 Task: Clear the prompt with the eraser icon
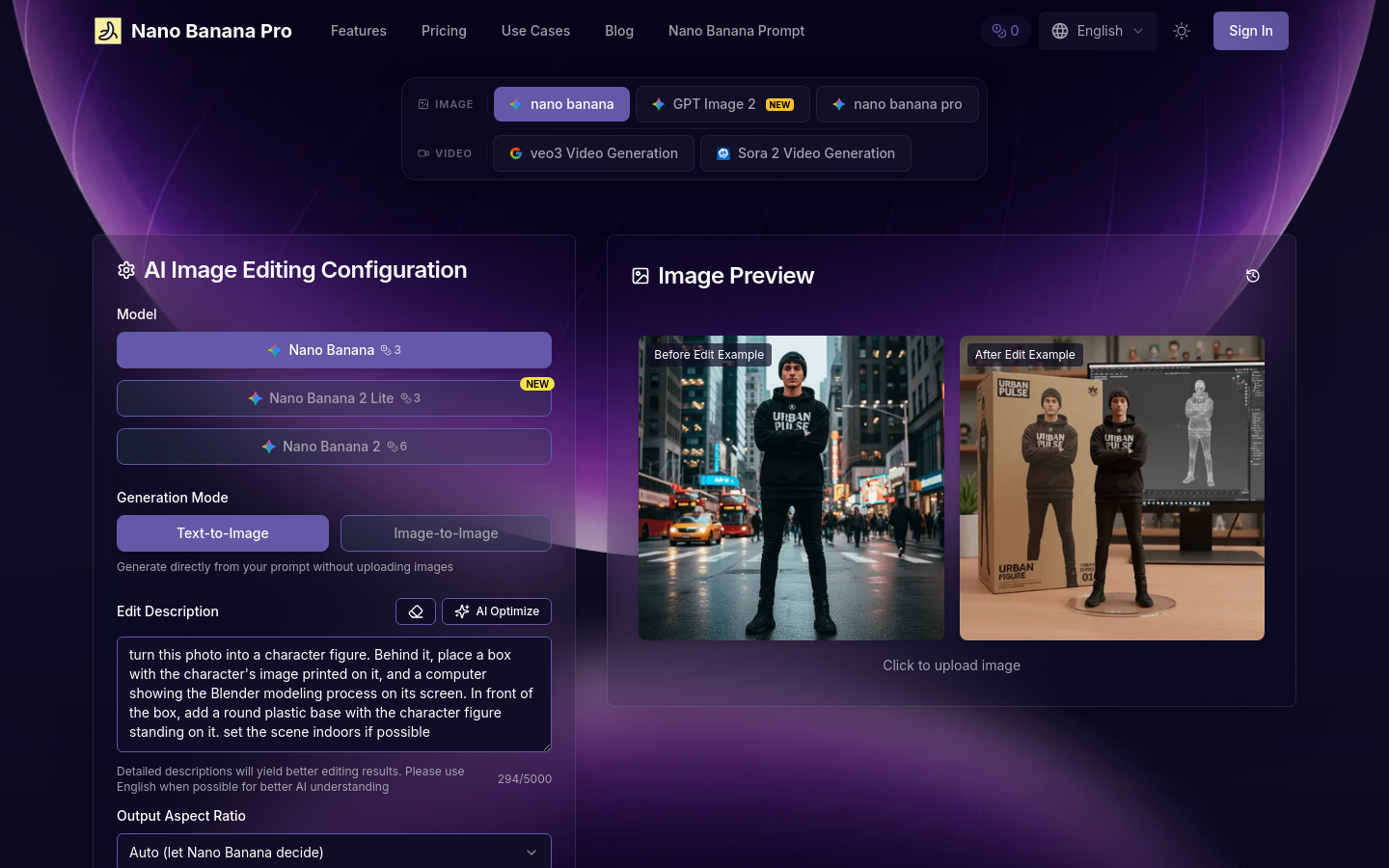[x=416, y=611]
